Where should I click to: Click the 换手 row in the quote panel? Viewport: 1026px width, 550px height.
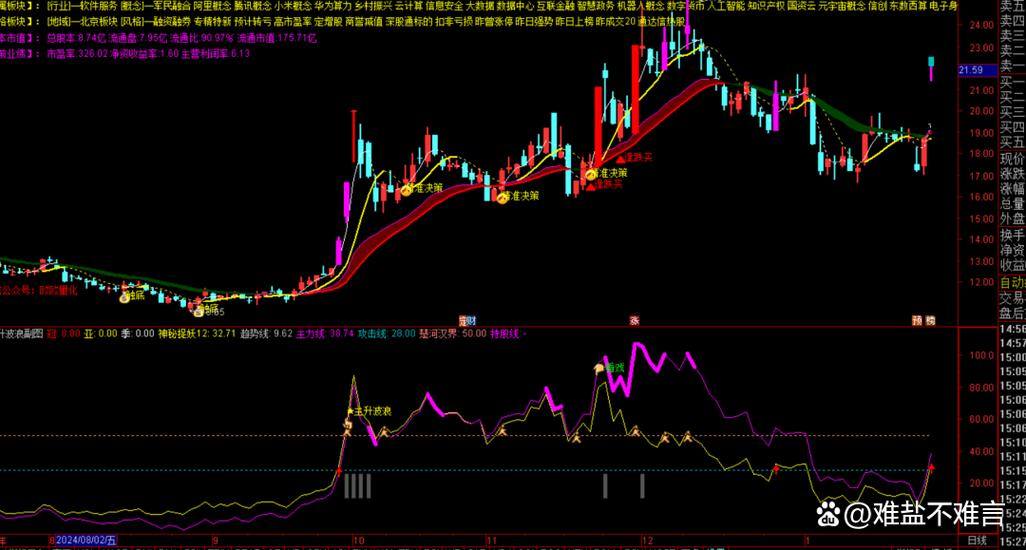[1012, 234]
